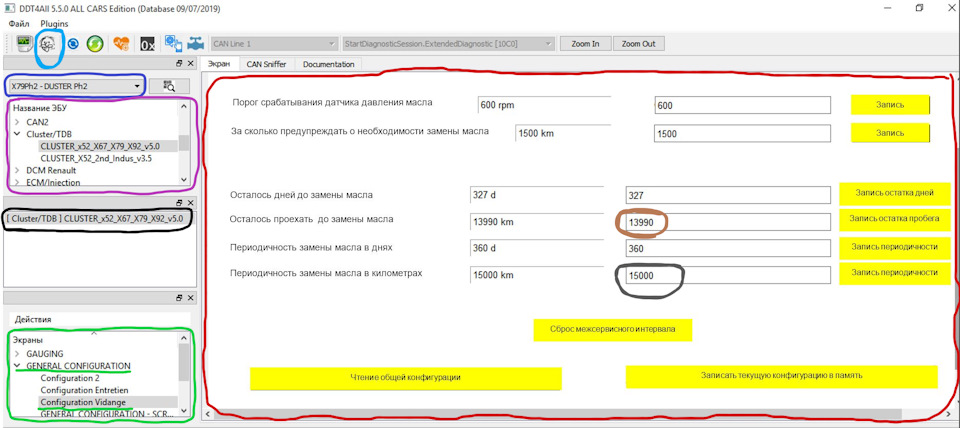Click the remaining distance input showing 13990

728,222
